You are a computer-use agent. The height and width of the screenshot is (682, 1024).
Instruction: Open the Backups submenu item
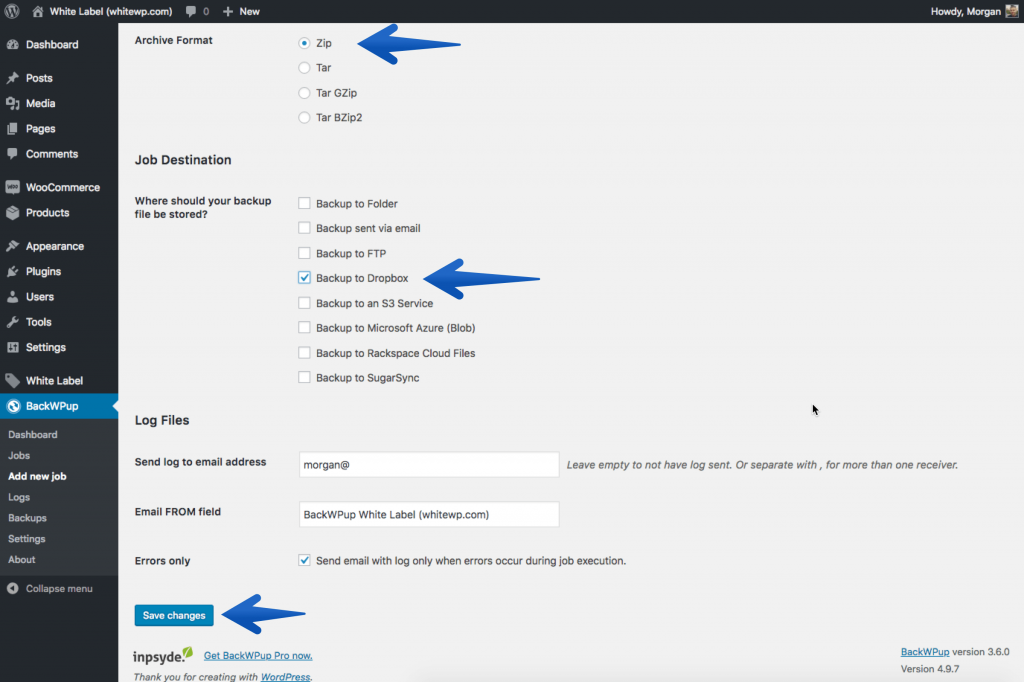pyautogui.click(x=27, y=518)
